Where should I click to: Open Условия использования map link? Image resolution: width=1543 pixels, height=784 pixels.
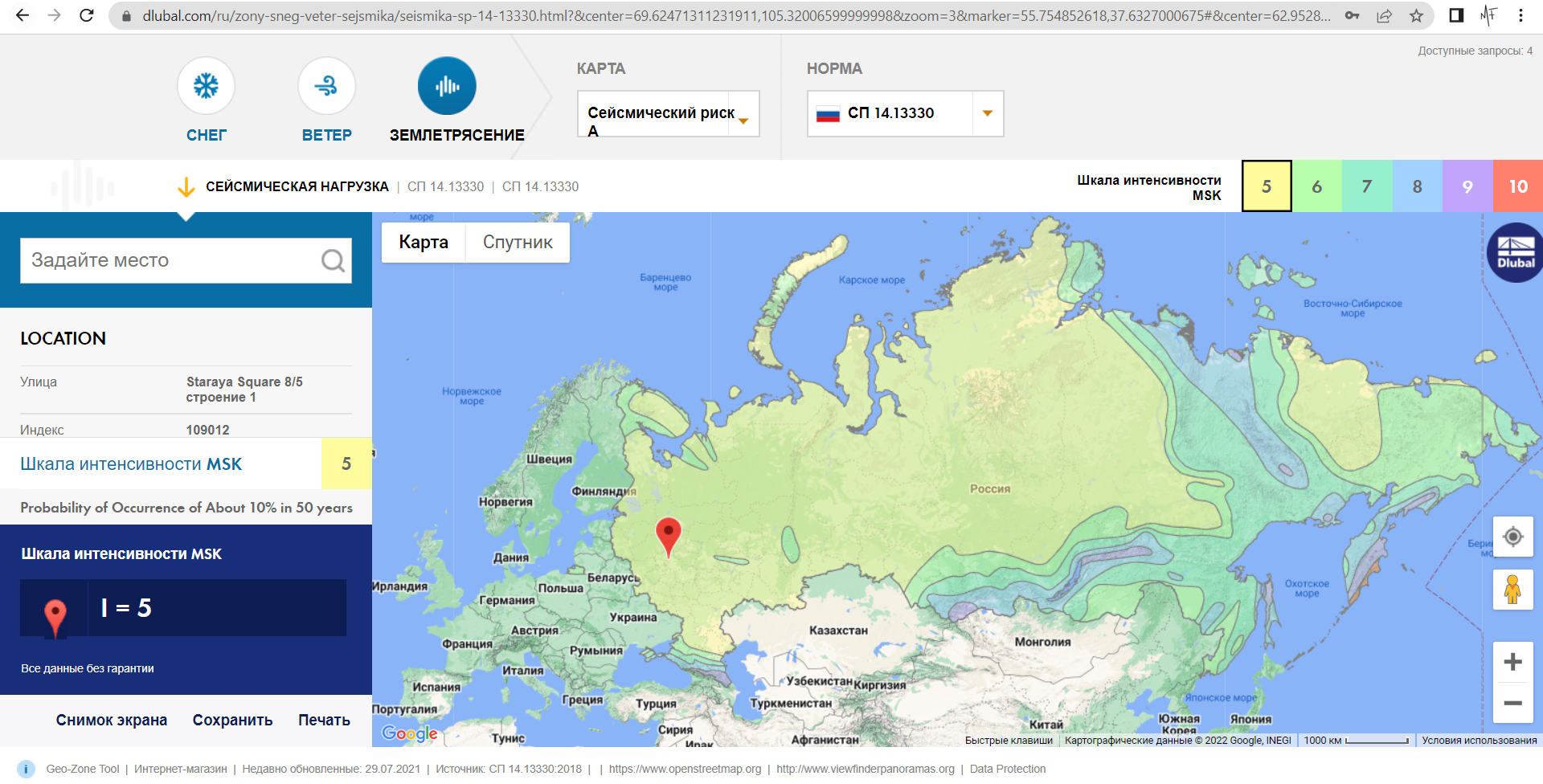(x=1480, y=741)
